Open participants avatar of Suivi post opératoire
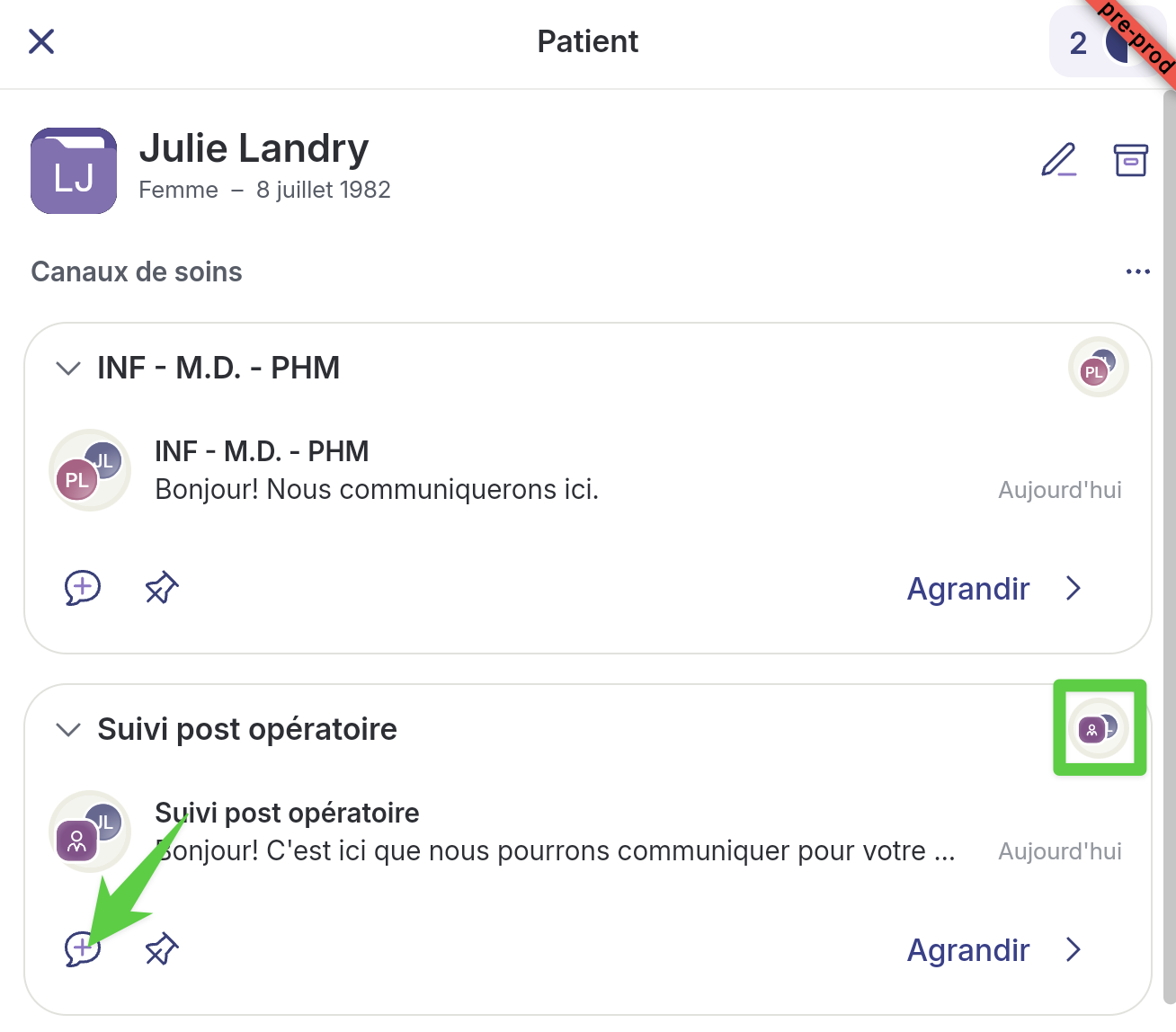The width and height of the screenshot is (1176, 1032). click(1098, 728)
